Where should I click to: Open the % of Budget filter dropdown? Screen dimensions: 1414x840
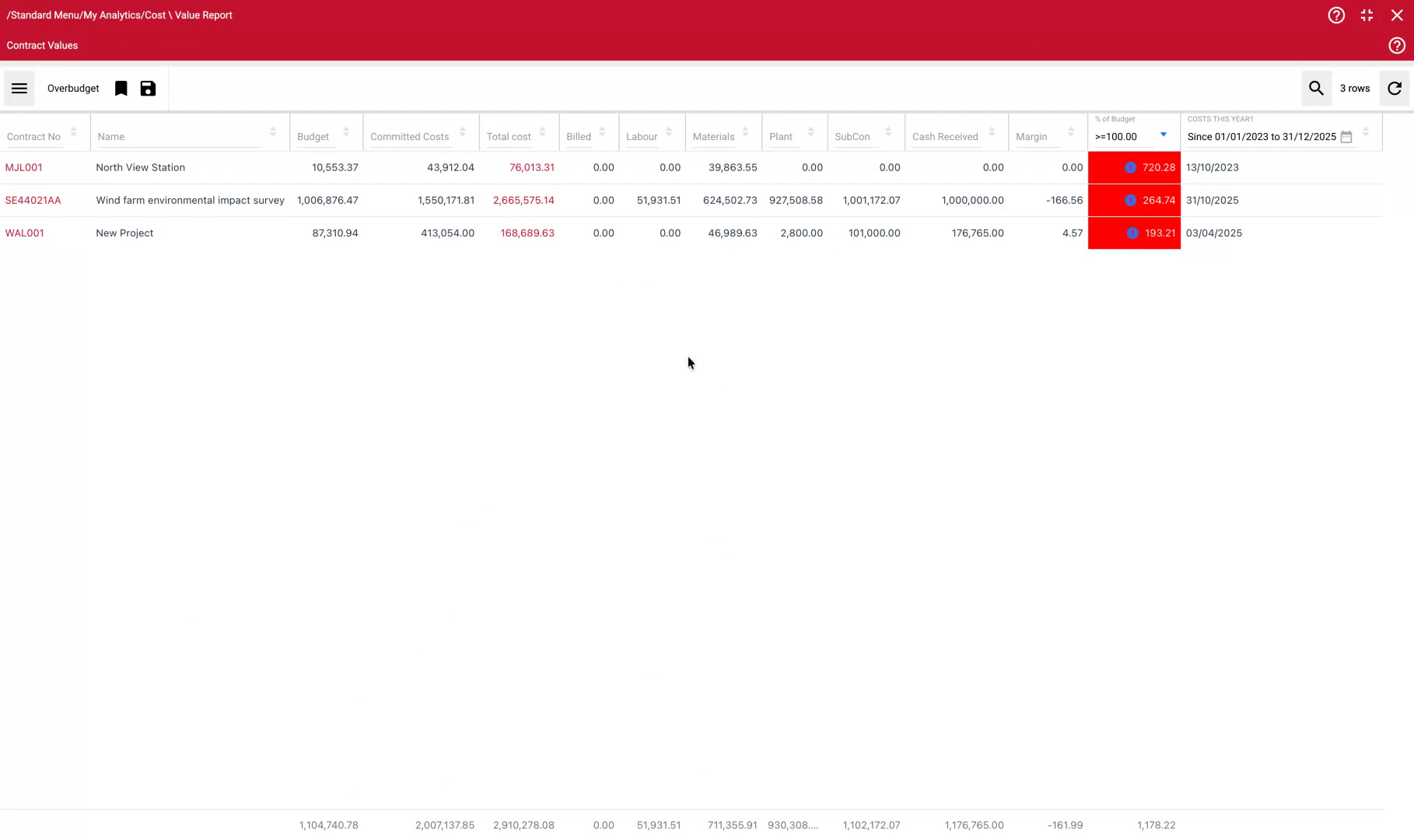tap(1163, 135)
